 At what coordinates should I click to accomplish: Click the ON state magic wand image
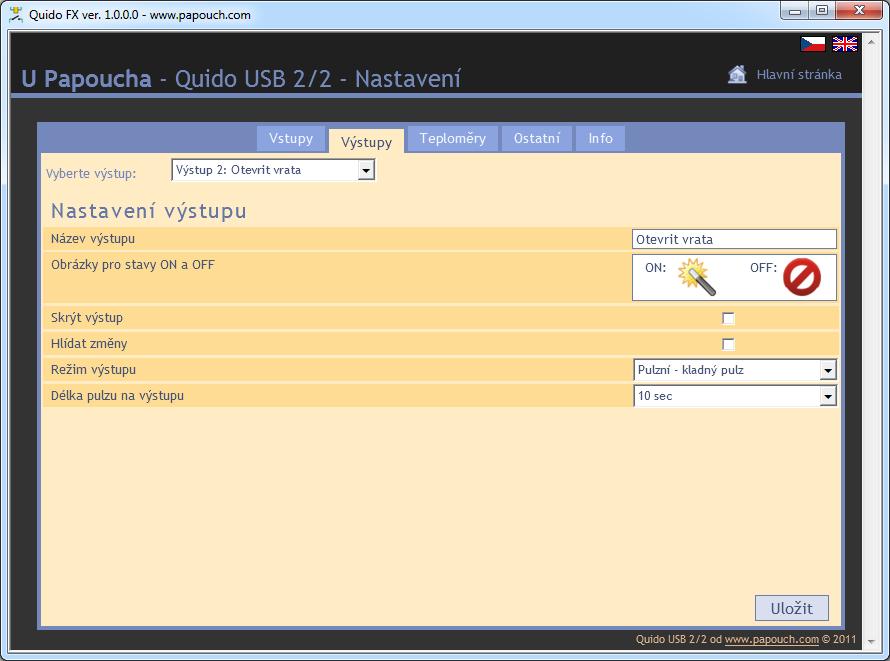click(x=696, y=277)
